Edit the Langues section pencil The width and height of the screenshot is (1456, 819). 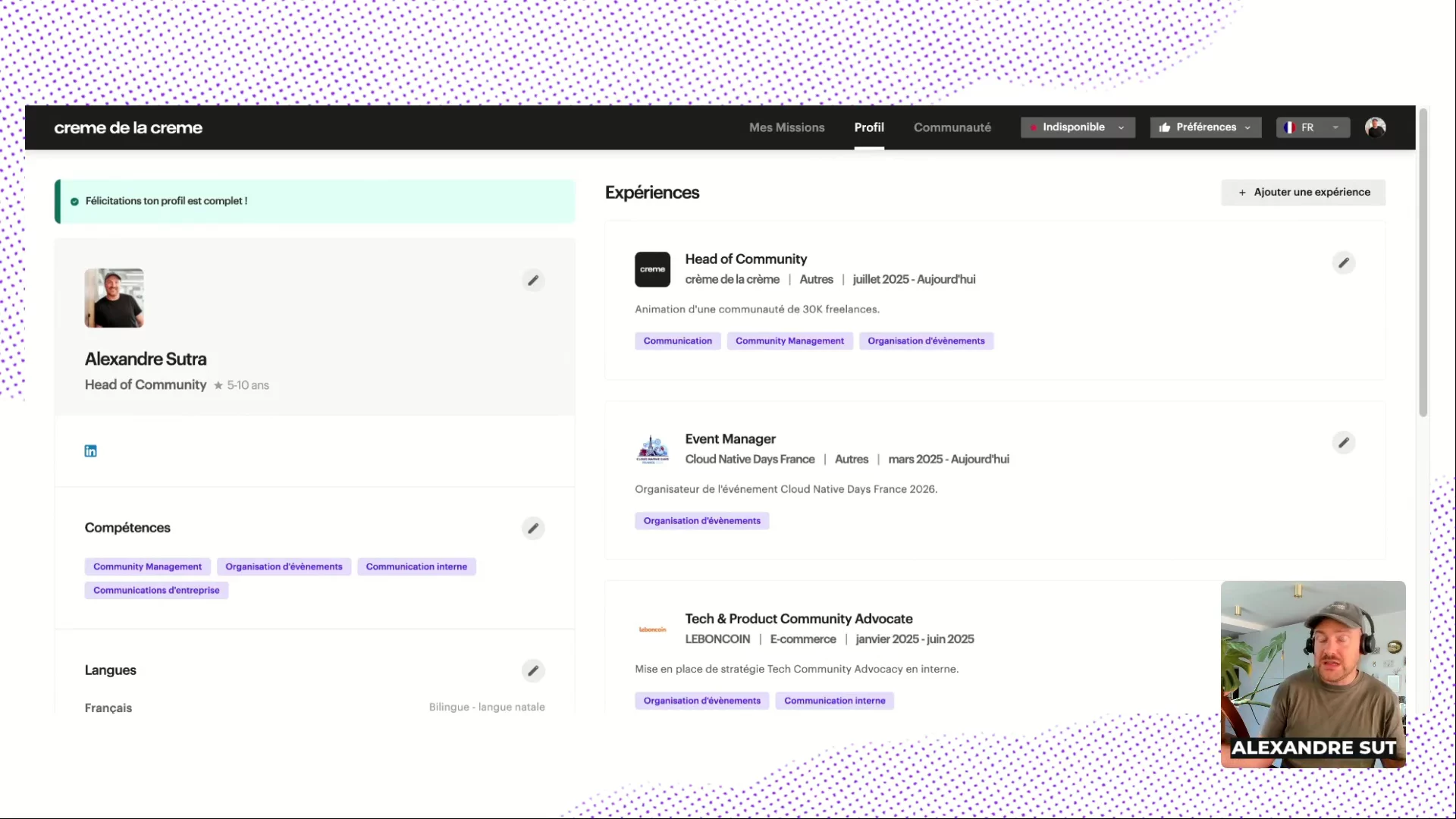[533, 670]
